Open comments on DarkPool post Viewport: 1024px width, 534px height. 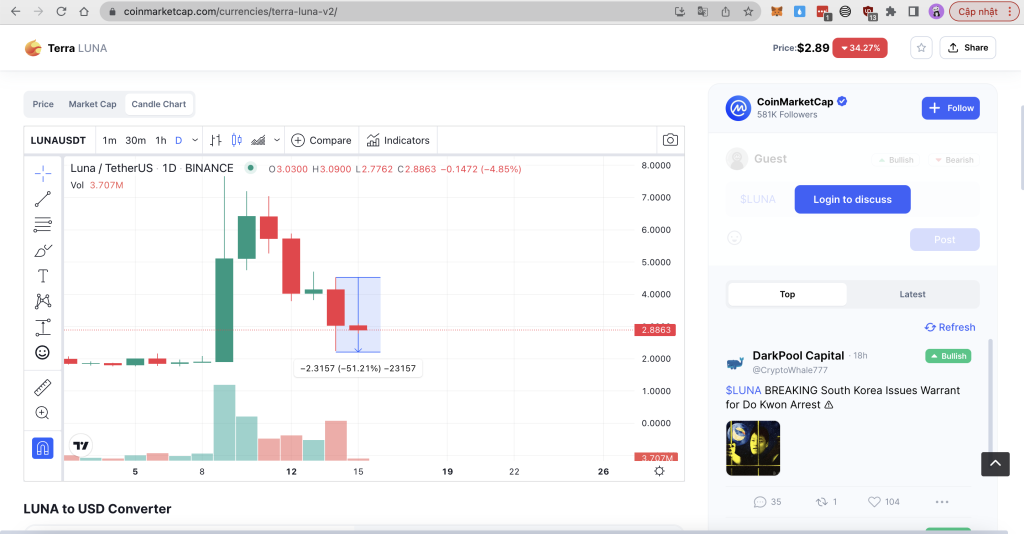pos(767,501)
